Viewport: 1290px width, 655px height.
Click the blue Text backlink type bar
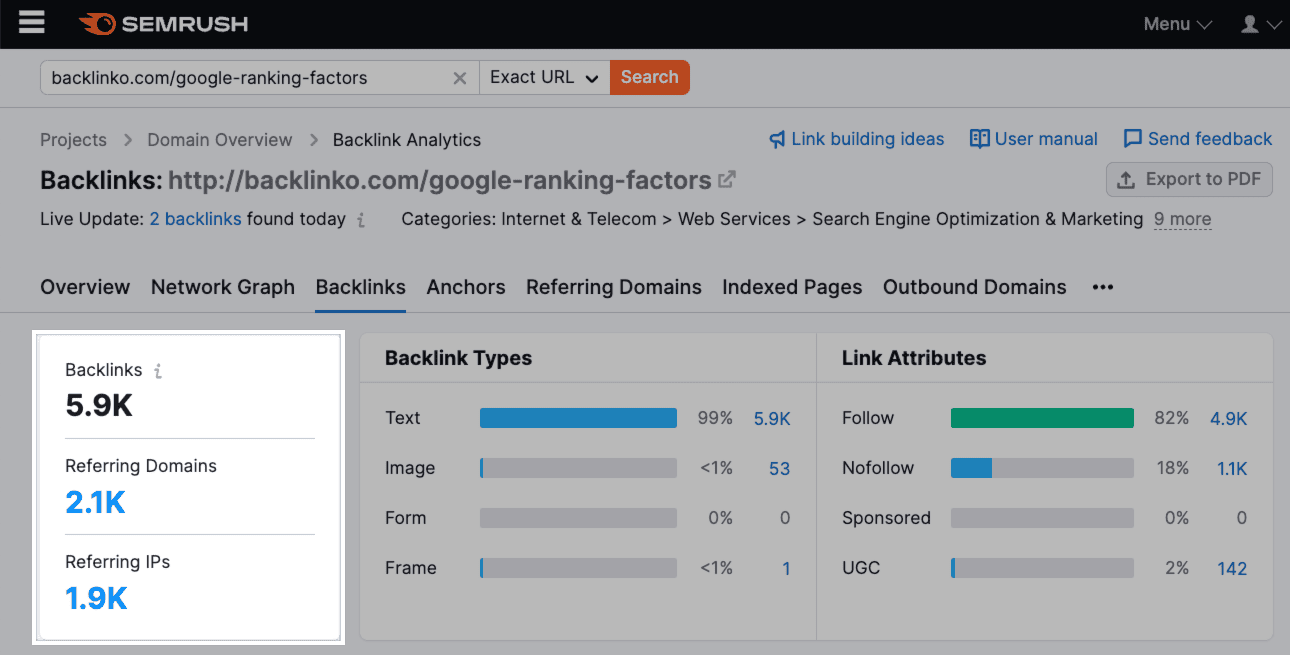point(578,418)
